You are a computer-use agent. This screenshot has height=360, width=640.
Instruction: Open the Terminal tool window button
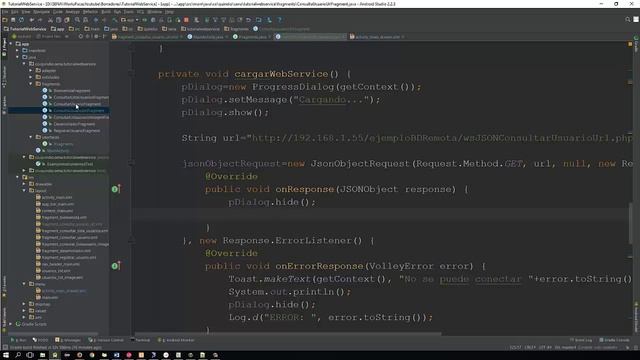pyautogui.click(x=140, y=340)
